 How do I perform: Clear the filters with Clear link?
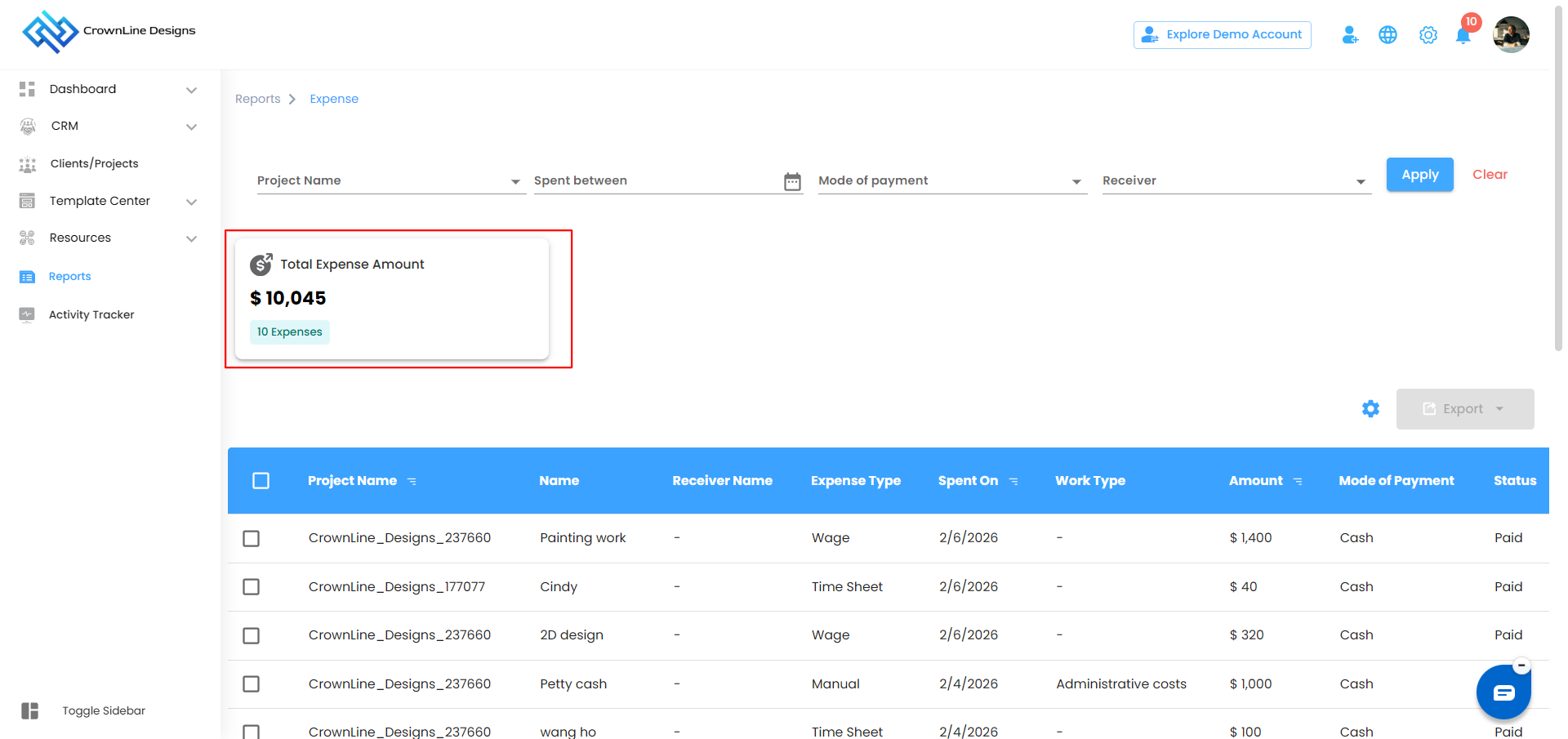point(1490,175)
